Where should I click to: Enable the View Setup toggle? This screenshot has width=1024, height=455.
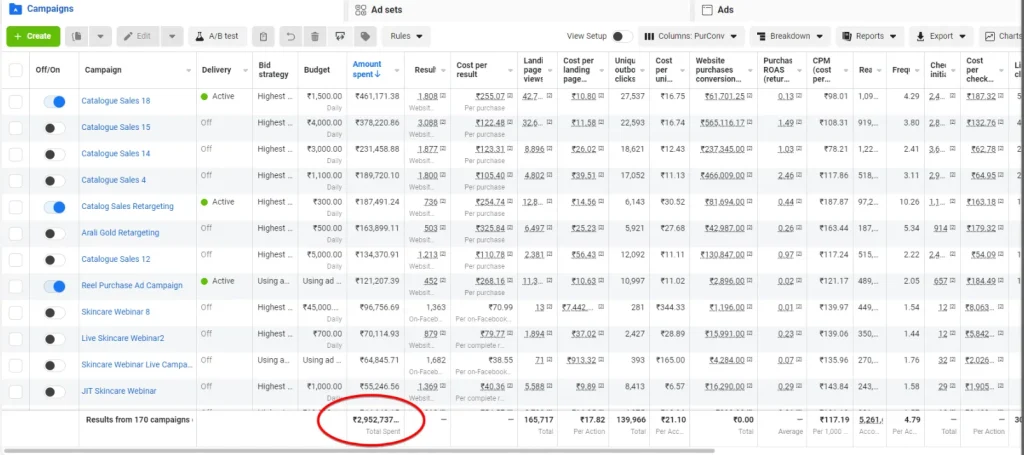click(x=622, y=36)
